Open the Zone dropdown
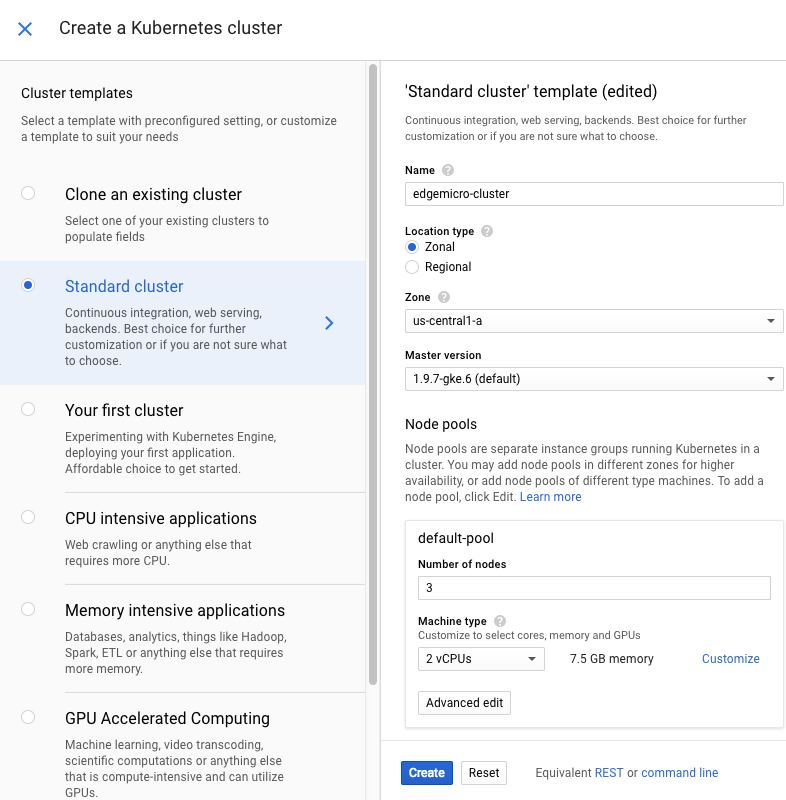This screenshot has width=786, height=800. [594, 321]
